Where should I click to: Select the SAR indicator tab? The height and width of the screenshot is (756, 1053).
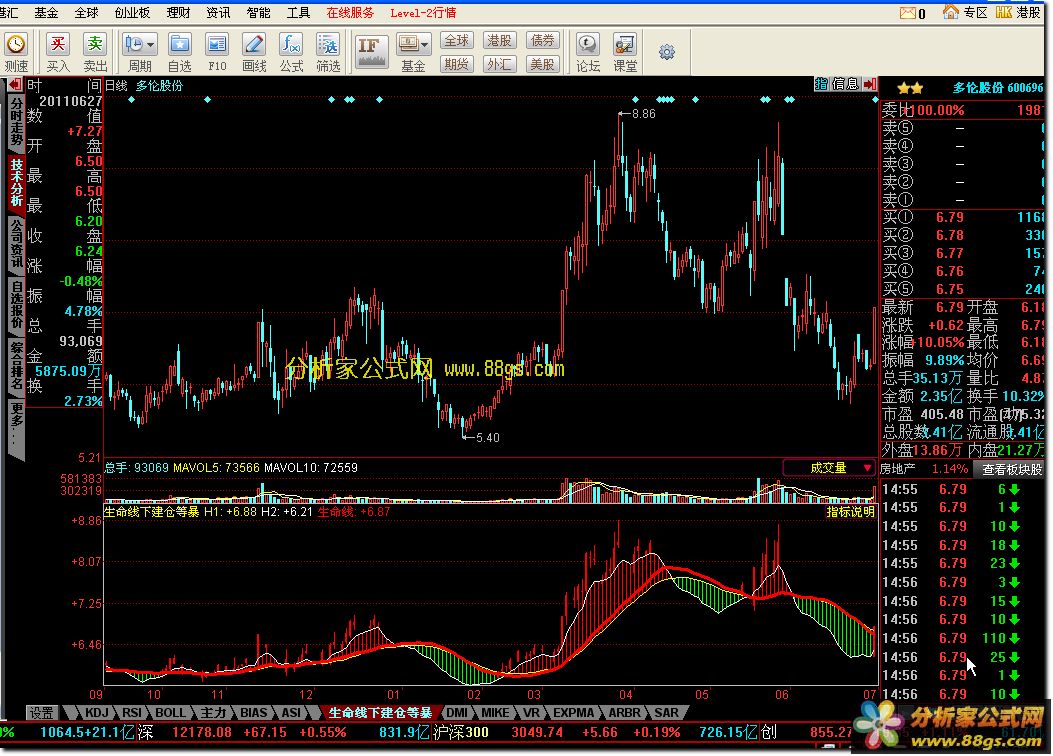(666, 712)
